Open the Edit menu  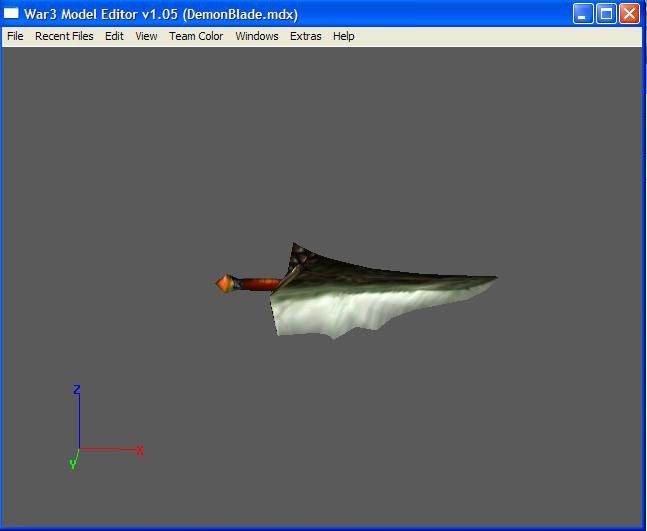tap(114, 36)
